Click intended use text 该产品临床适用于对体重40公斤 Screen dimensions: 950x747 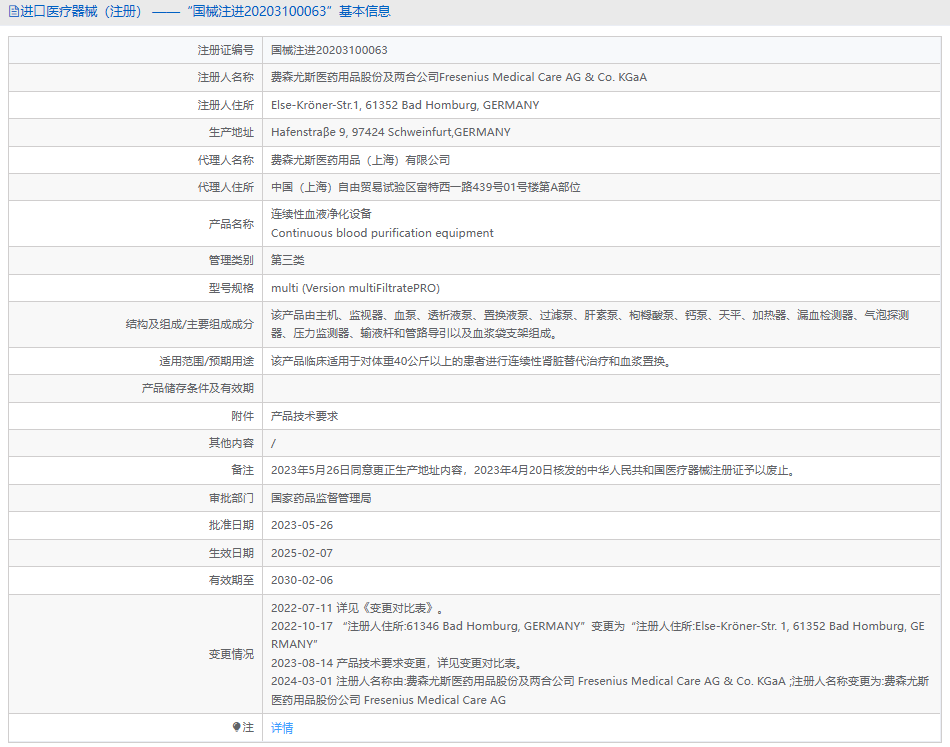[x=471, y=362]
